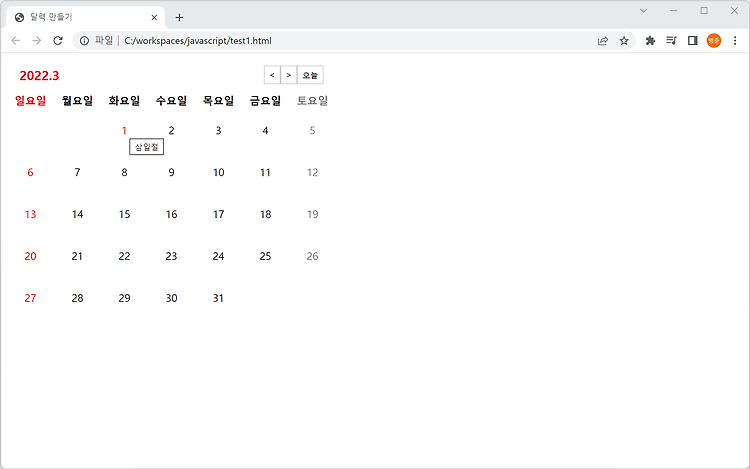
Task: Click the 수요일 column header
Action: (171, 101)
